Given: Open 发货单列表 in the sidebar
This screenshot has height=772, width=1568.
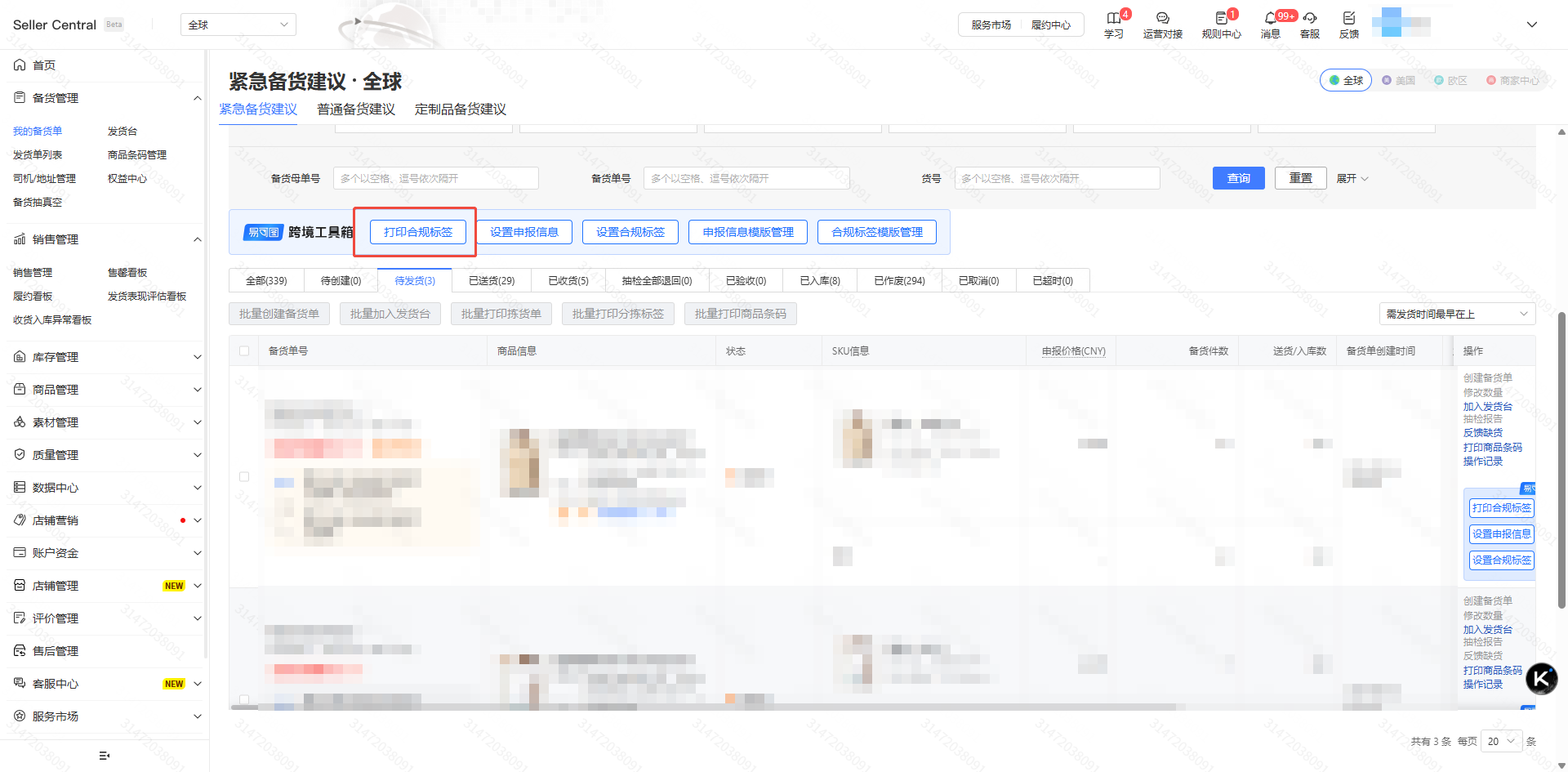Looking at the screenshot, I should (x=38, y=154).
